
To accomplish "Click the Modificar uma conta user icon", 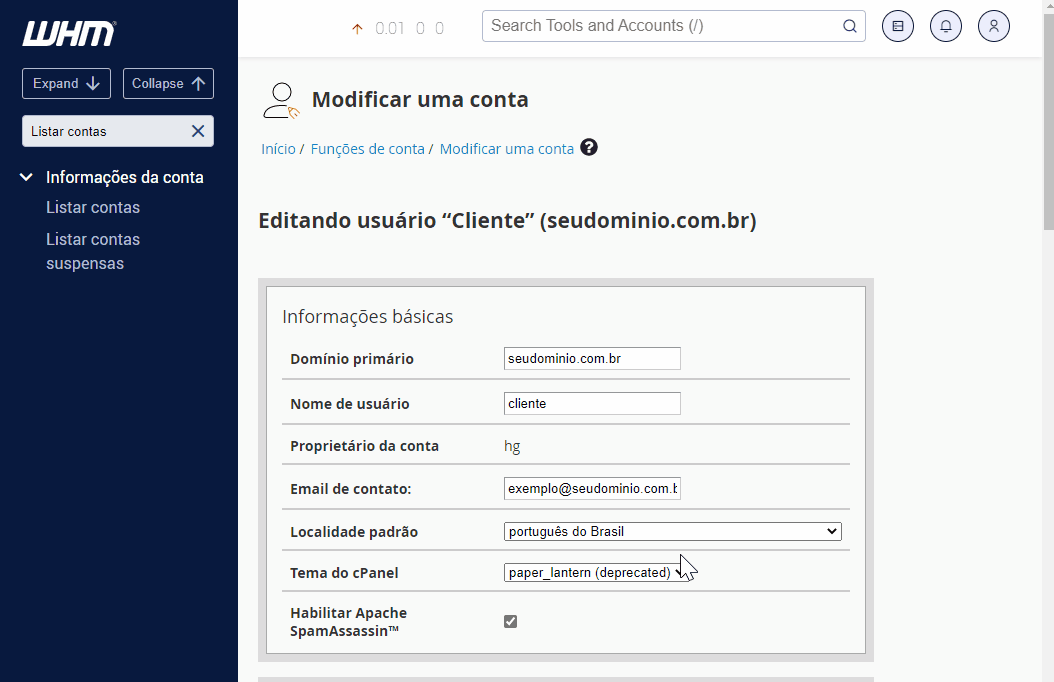I will [x=280, y=101].
